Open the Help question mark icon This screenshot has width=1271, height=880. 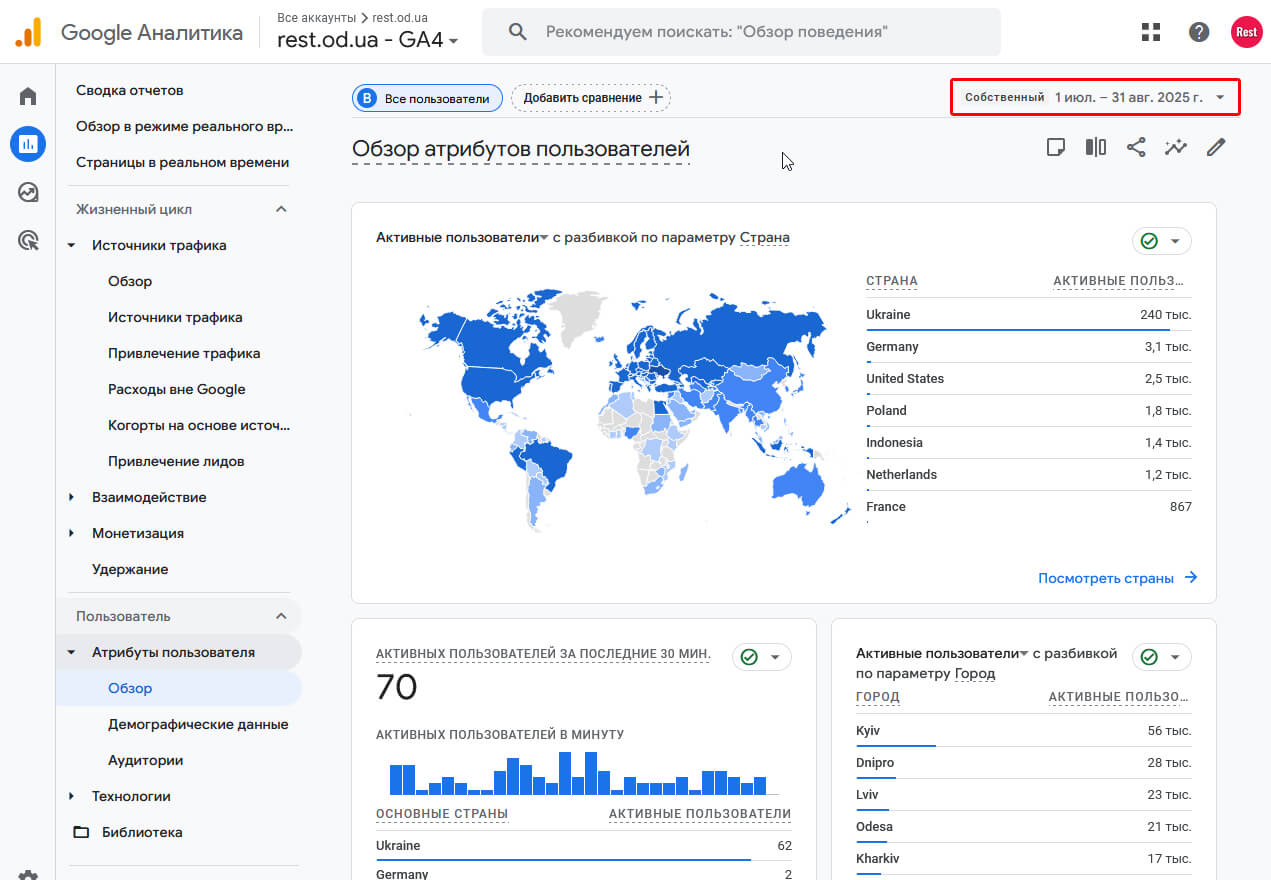click(x=1199, y=32)
